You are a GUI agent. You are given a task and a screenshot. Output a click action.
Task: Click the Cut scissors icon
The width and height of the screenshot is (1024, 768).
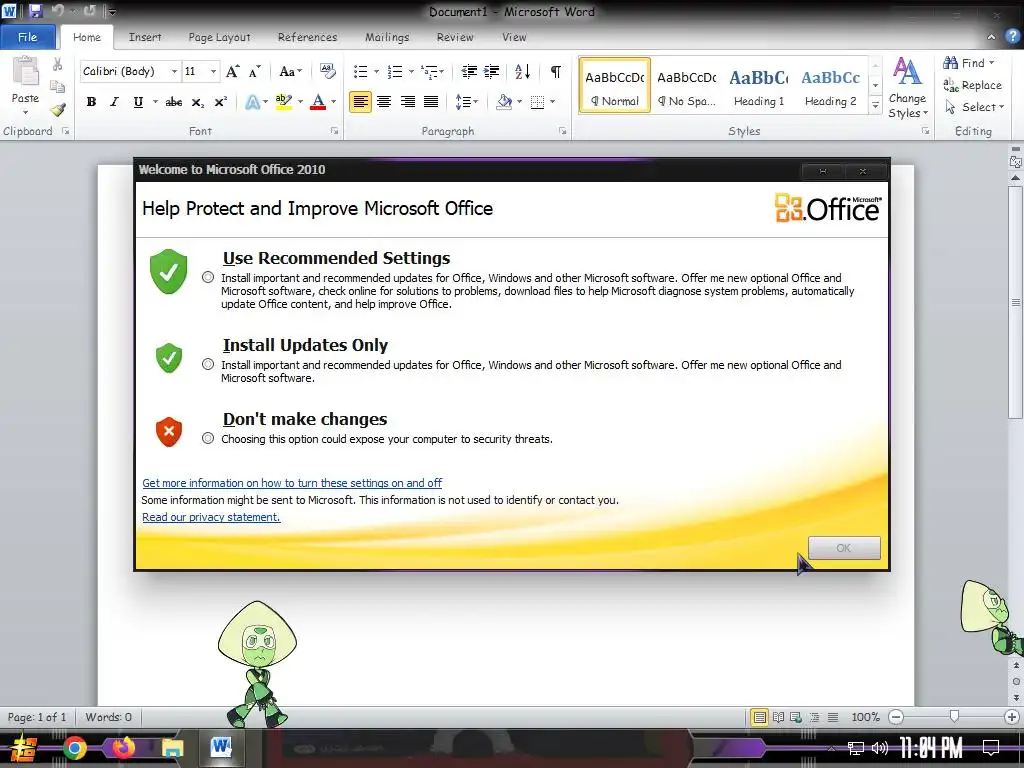tap(57, 64)
